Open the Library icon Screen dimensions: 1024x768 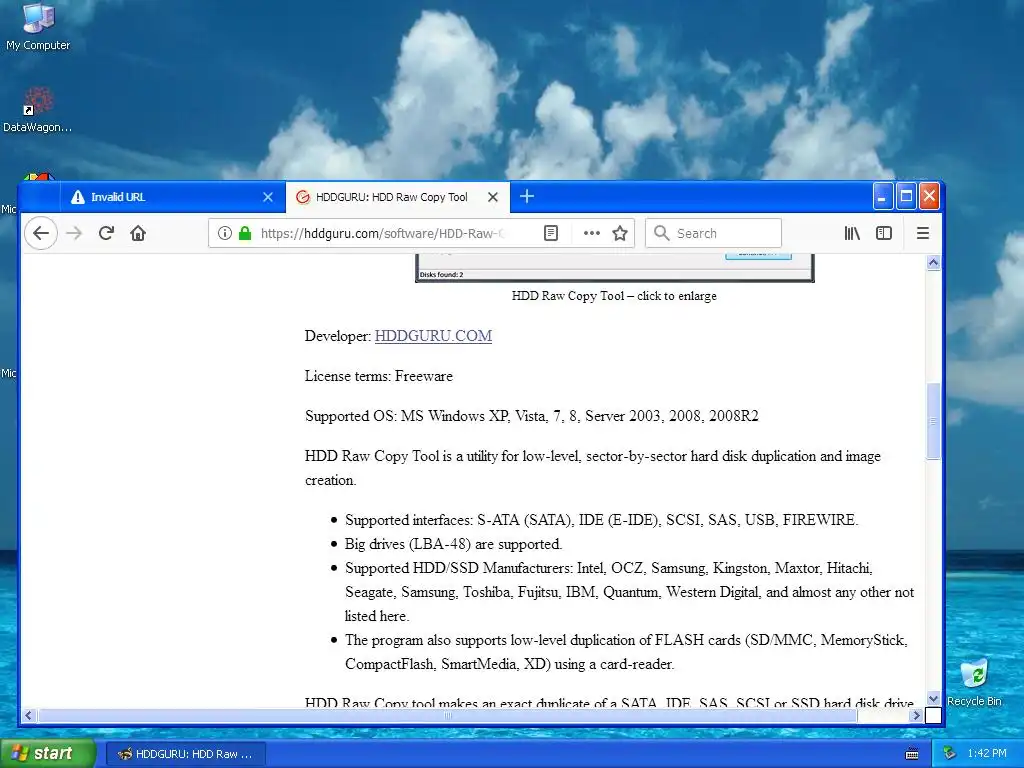pos(852,233)
